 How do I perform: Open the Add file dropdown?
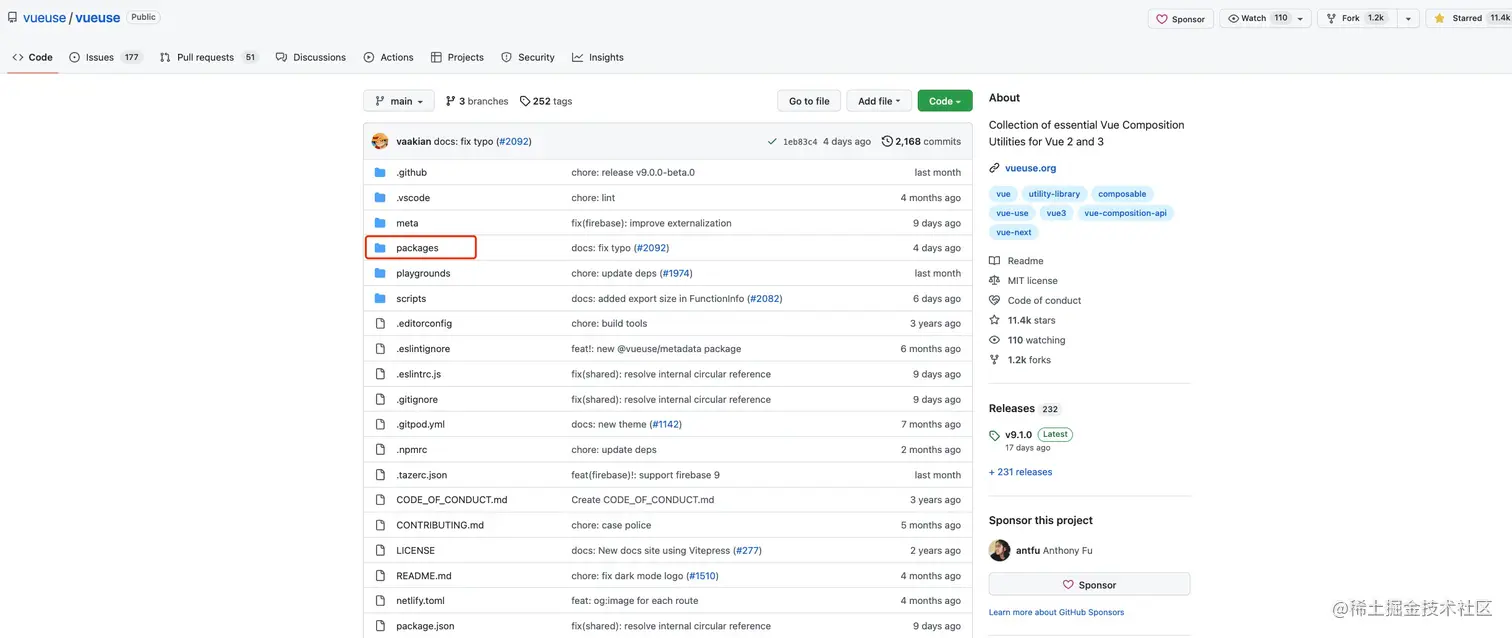[x=879, y=101]
